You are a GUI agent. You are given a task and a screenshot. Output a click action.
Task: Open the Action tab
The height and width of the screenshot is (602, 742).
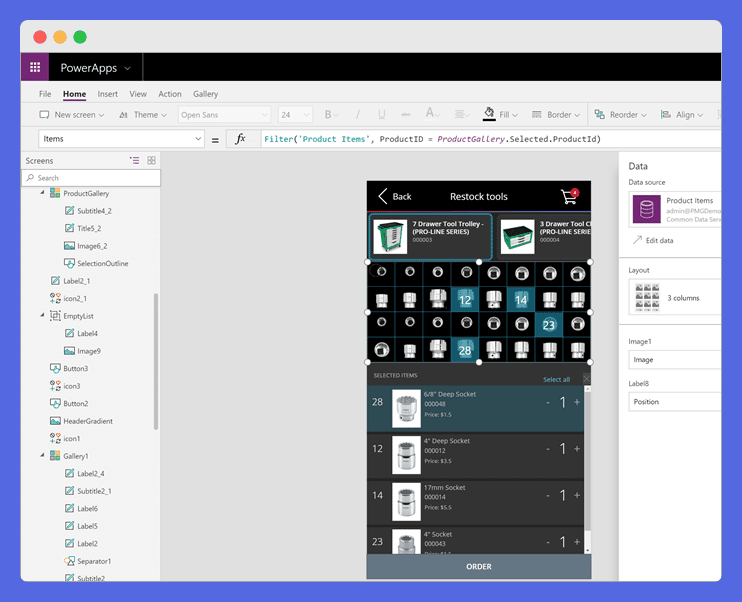coord(169,94)
